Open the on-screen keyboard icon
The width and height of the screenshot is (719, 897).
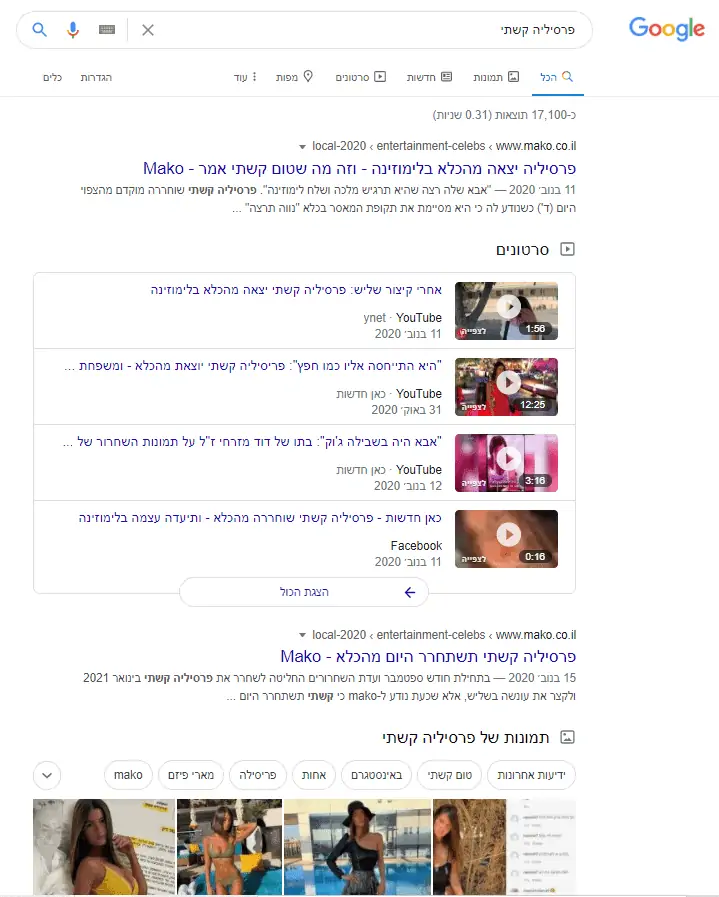[107, 29]
